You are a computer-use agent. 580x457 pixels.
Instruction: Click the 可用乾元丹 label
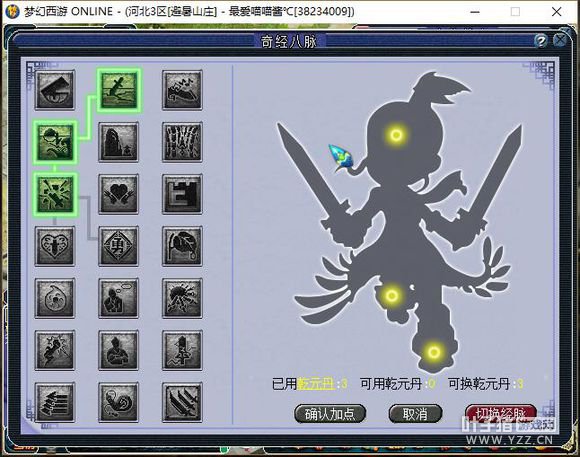(x=391, y=384)
